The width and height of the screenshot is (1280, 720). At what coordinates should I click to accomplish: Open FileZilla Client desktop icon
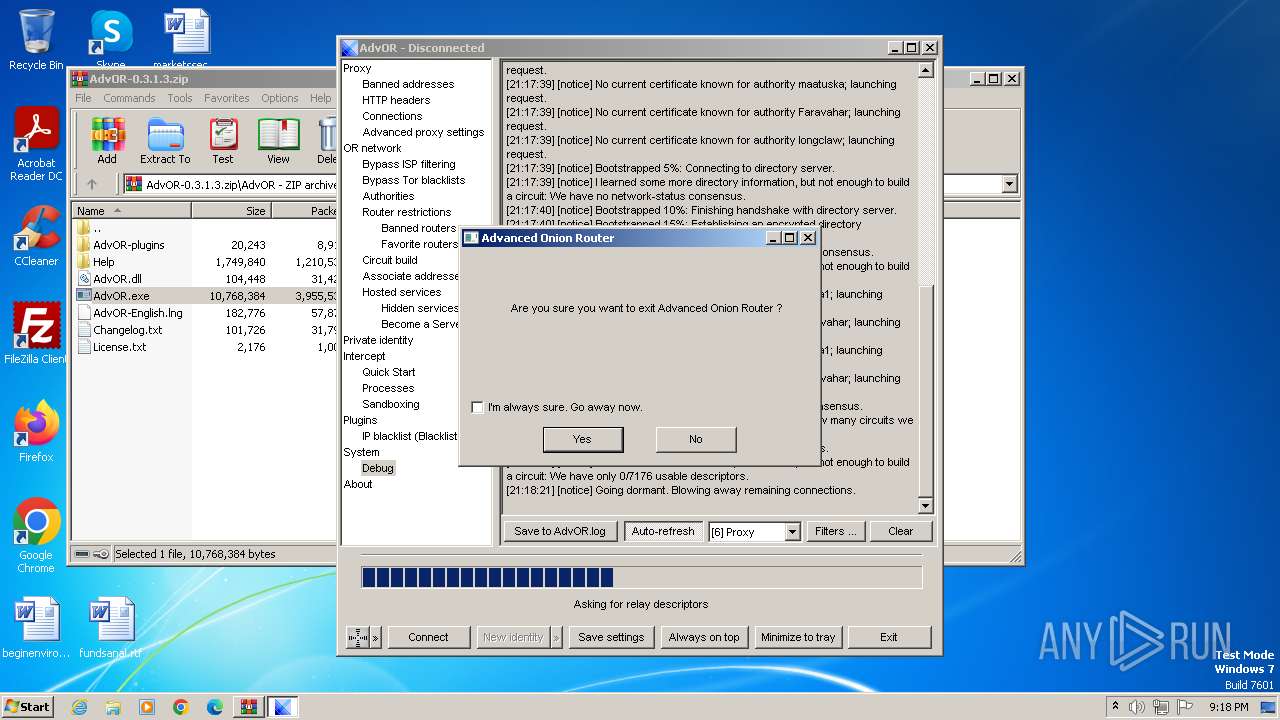[36, 334]
